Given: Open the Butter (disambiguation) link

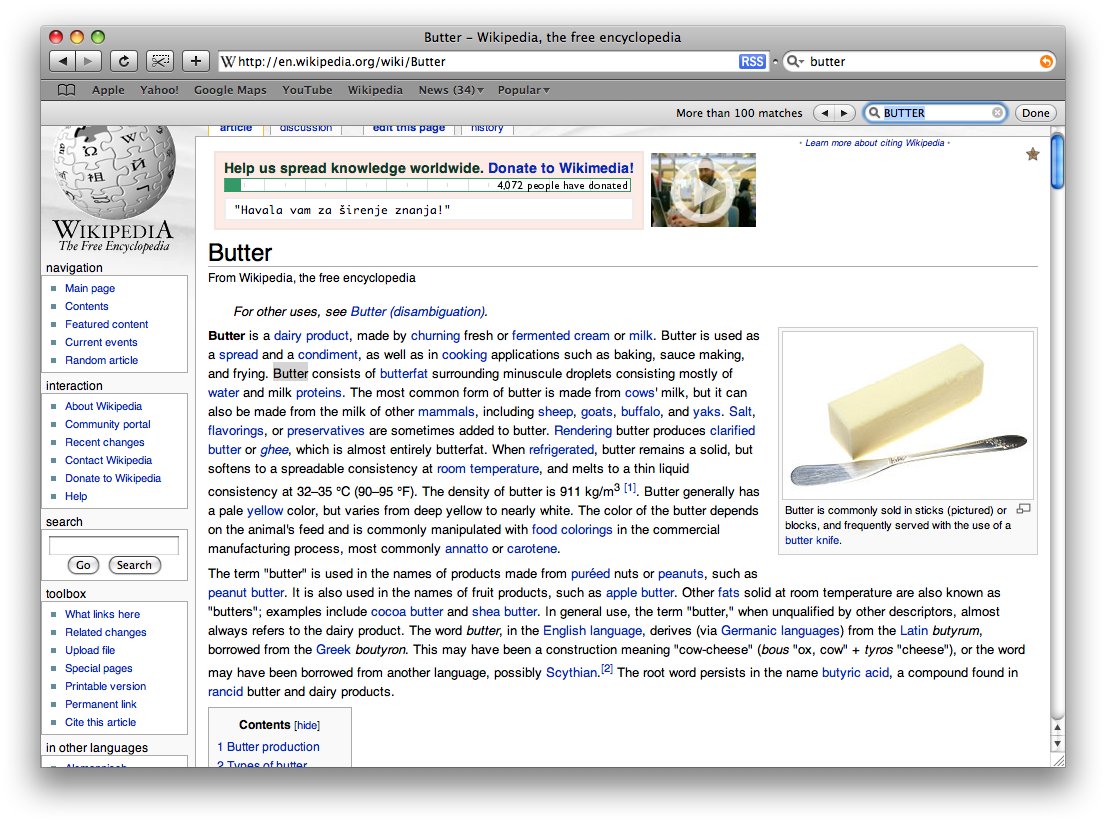Looking at the screenshot, I should coord(418,312).
